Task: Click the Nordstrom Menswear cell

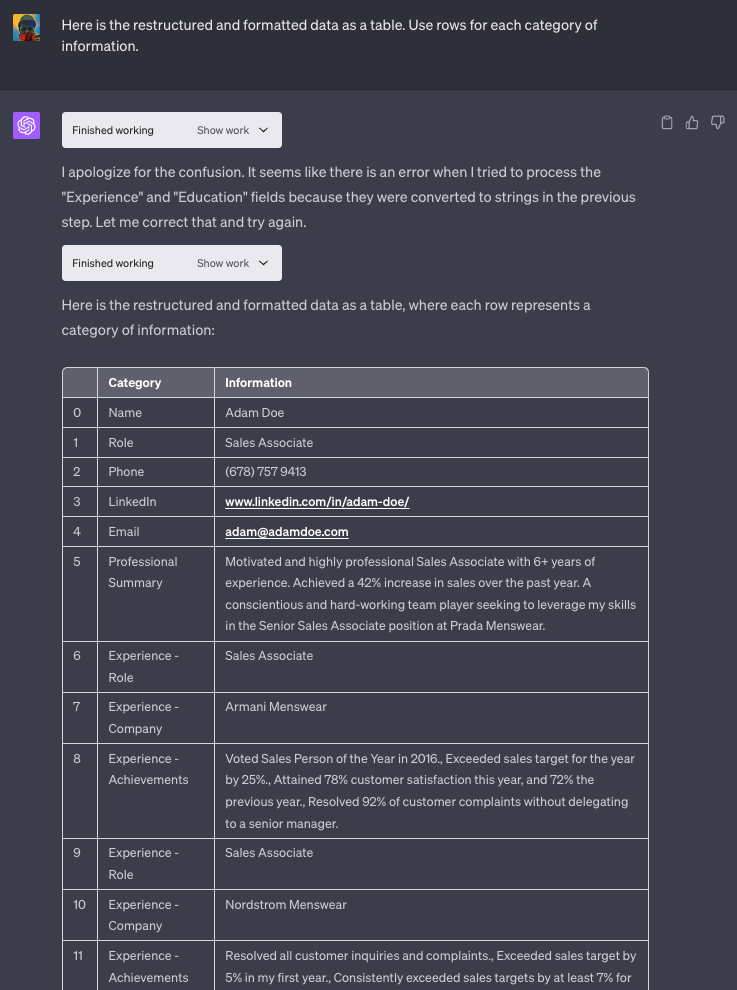Action: (x=286, y=905)
